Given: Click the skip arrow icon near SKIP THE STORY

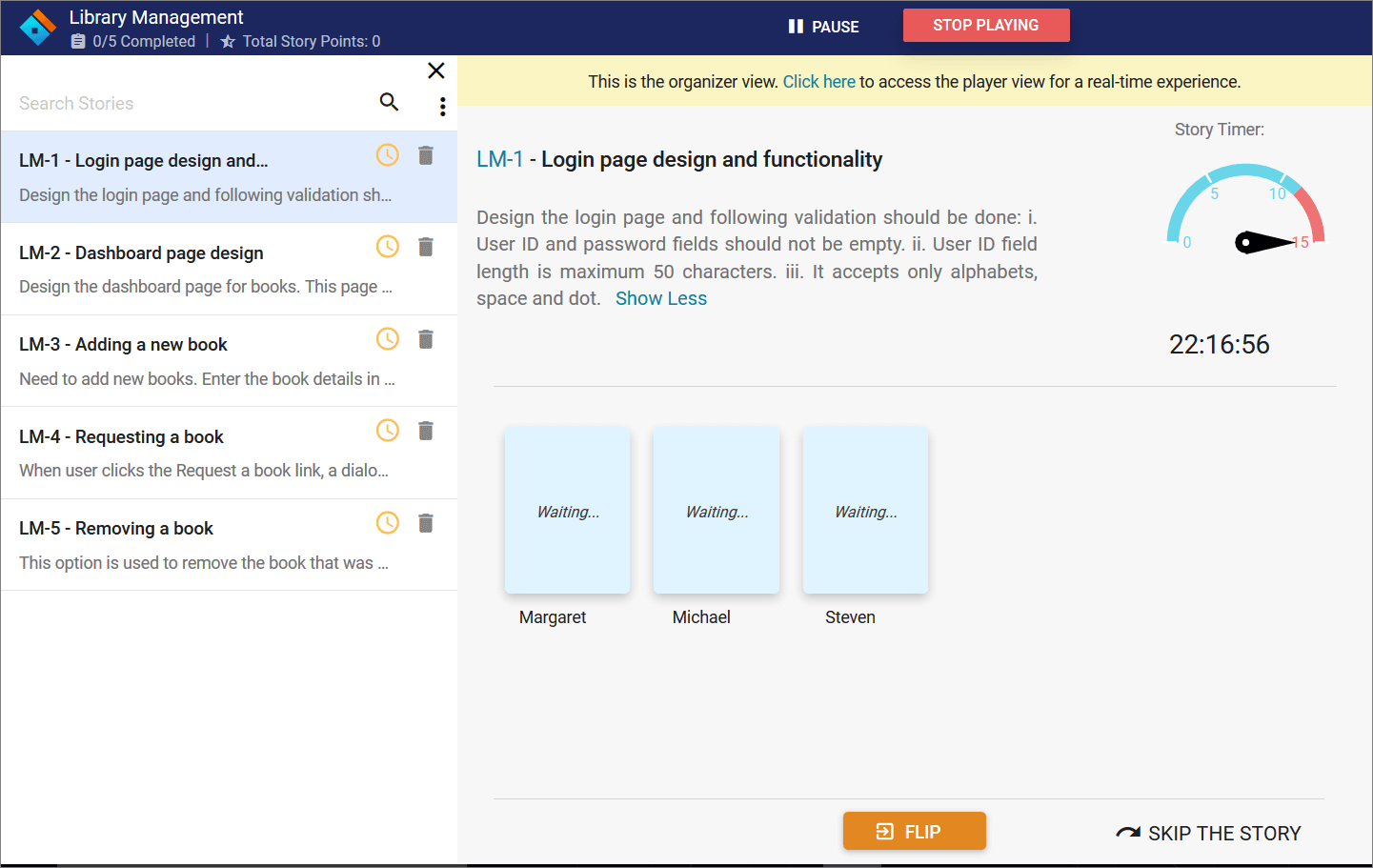Looking at the screenshot, I should coord(1129,832).
